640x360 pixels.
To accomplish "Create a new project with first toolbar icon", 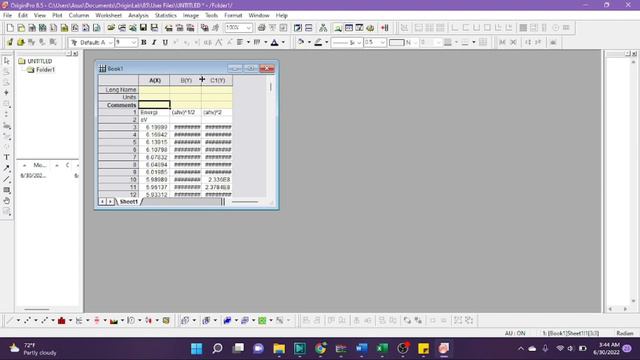I will pos(10,28).
